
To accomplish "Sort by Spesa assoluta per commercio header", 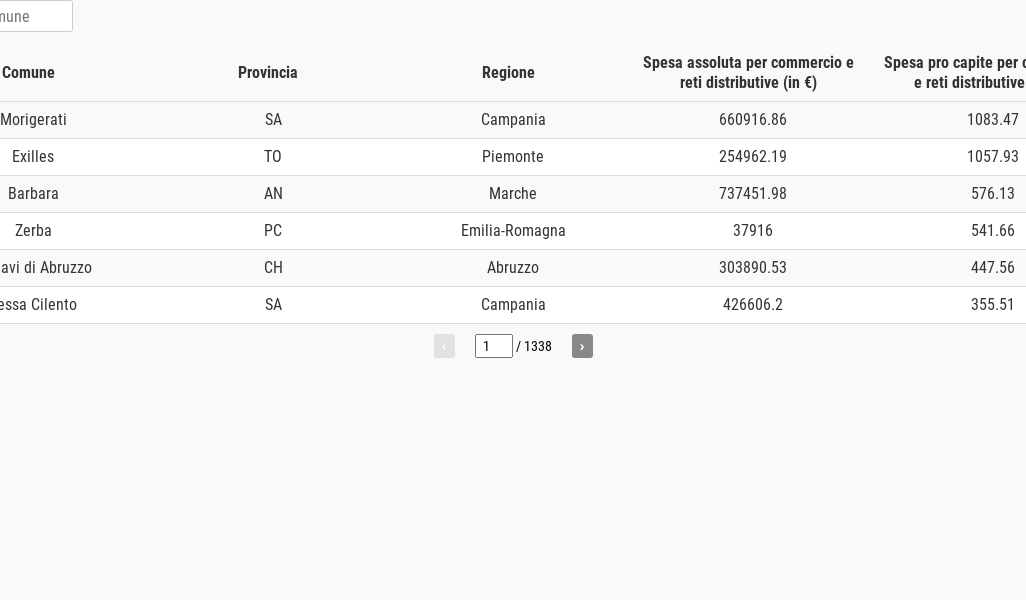I will point(748,73).
